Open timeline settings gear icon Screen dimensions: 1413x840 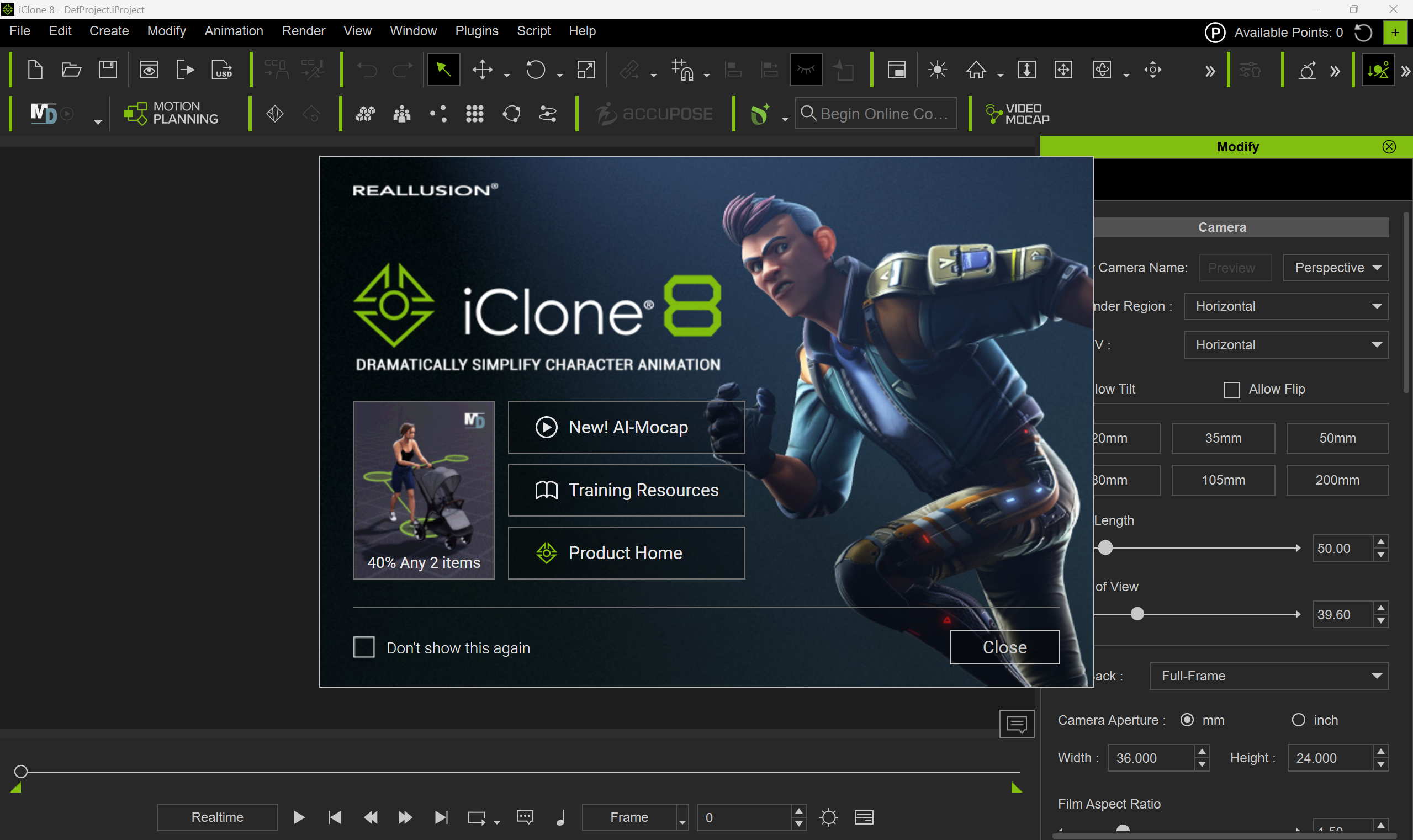(829, 817)
